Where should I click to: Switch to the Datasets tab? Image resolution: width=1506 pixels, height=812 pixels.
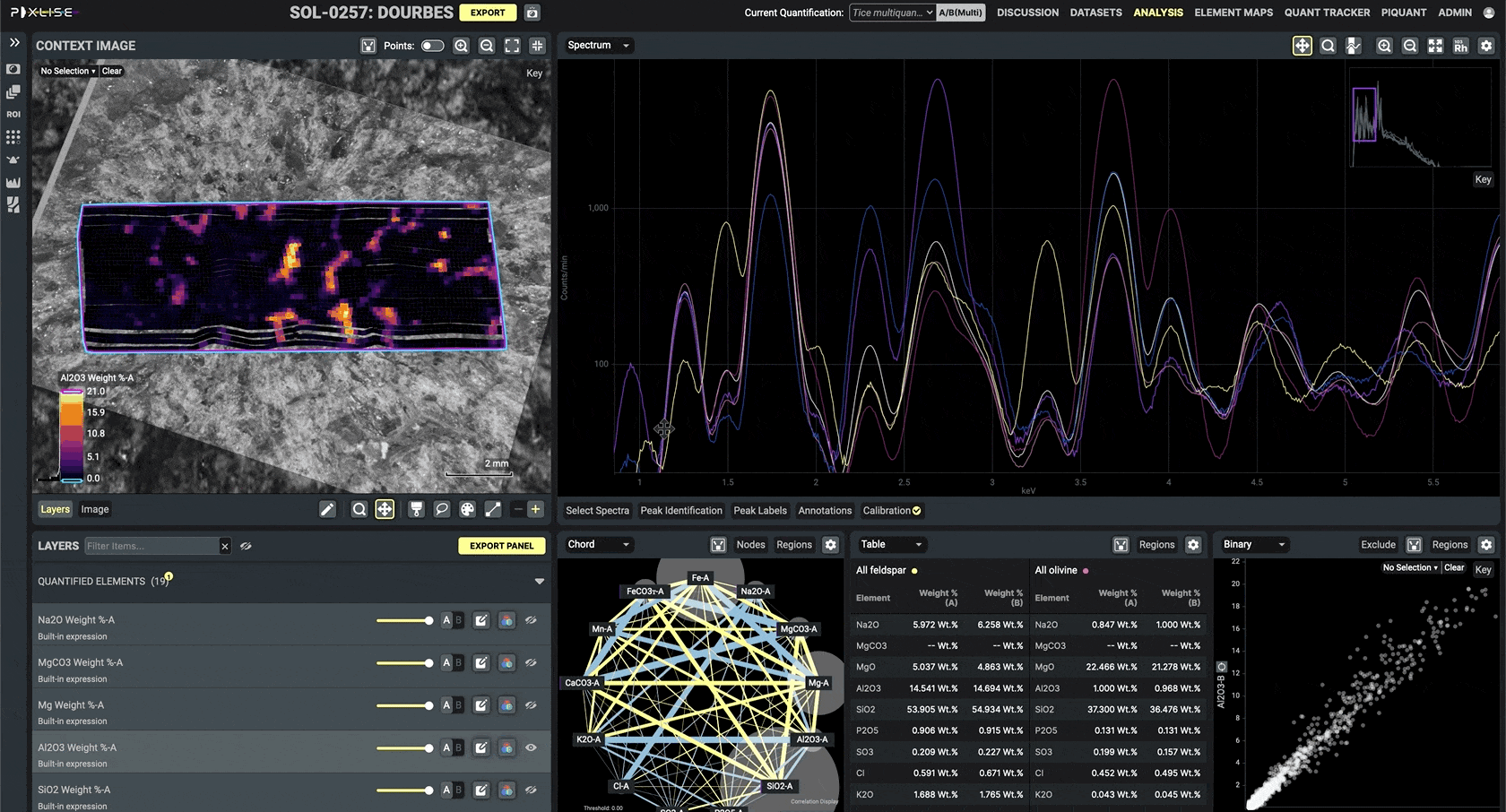[x=1095, y=13]
